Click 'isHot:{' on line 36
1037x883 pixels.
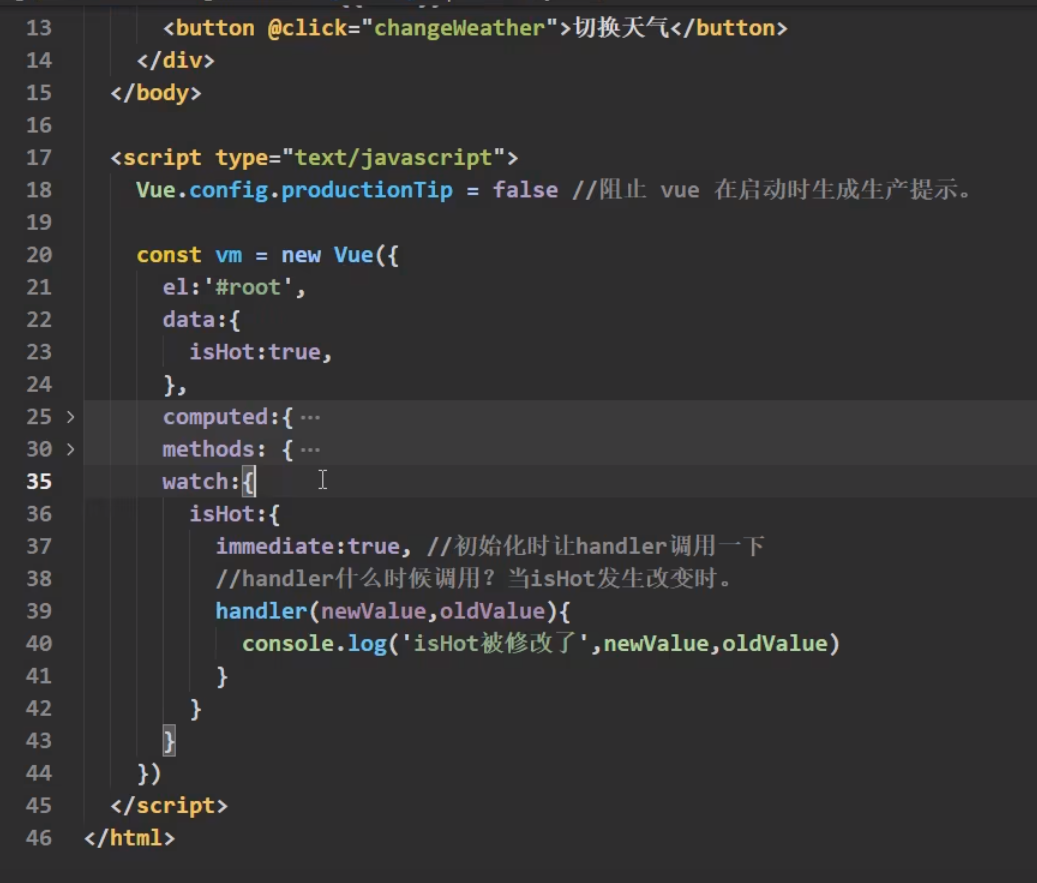pos(235,514)
